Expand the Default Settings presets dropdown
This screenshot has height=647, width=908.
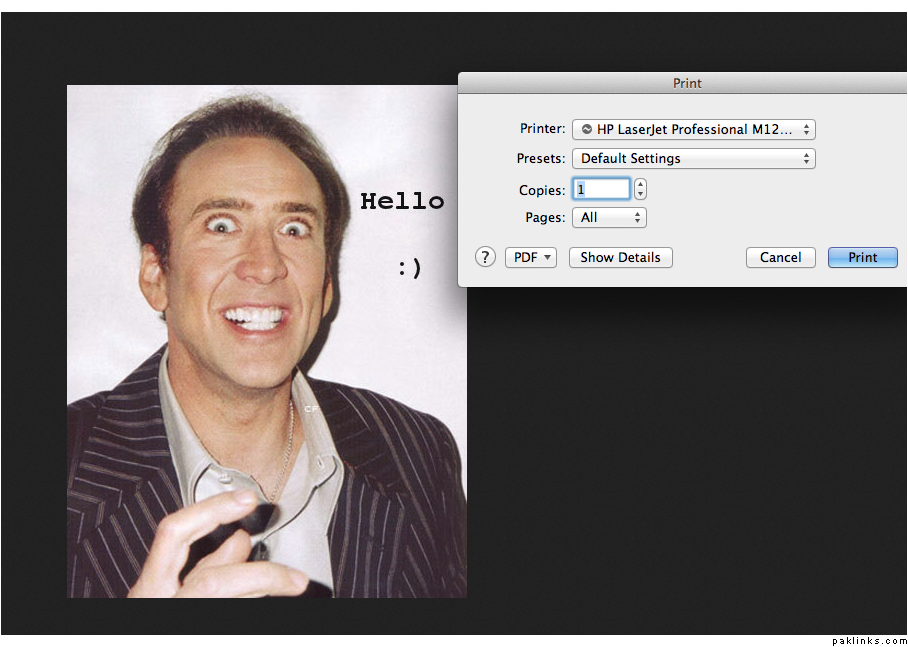click(x=693, y=158)
